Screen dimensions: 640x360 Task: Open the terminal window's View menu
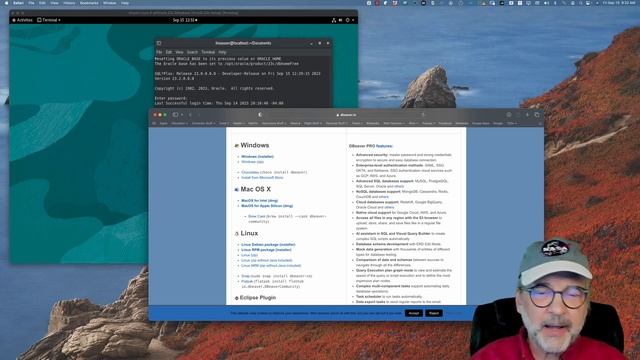(x=179, y=52)
